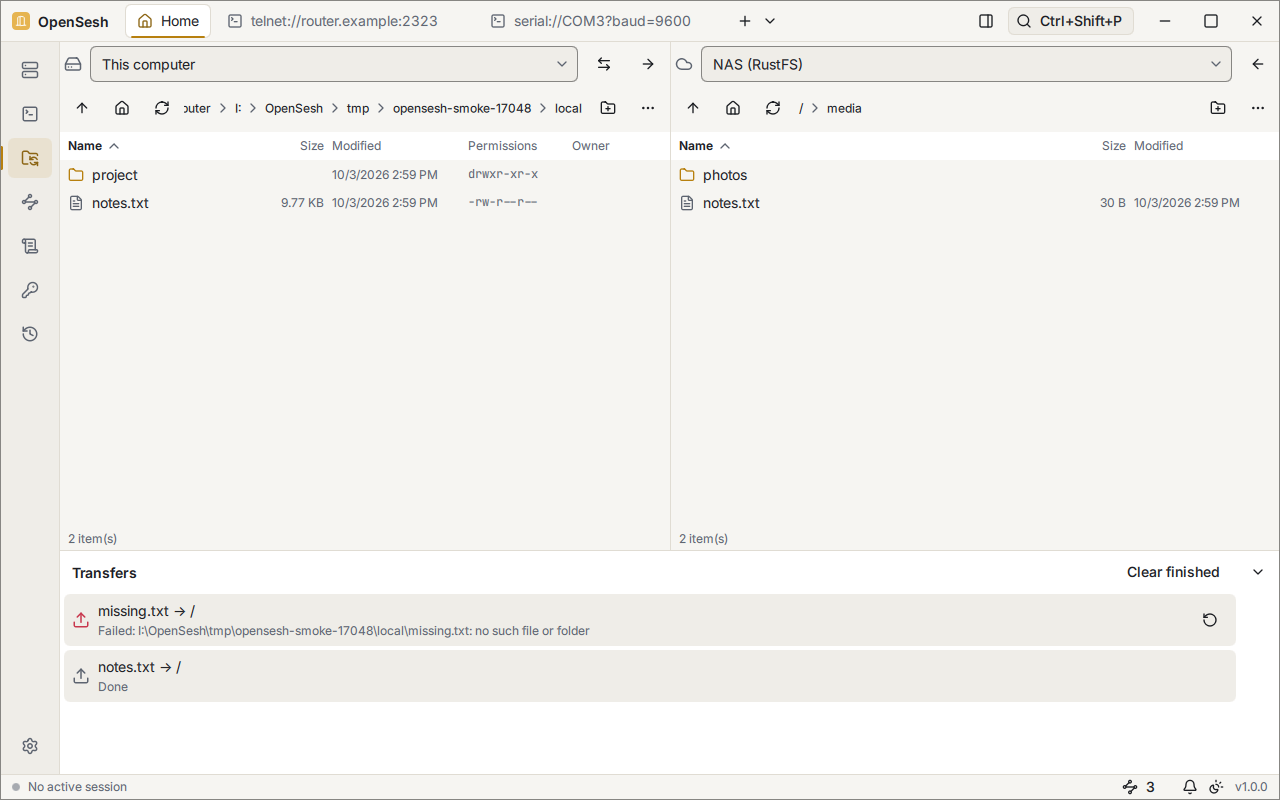This screenshot has height=800, width=1280.
Task: Collapse the Transfers panel chevron
Action: [1258, 572]
